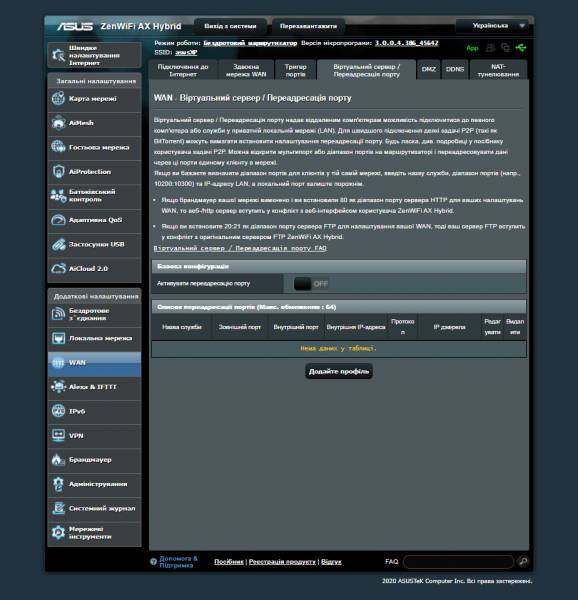Click the FAQ search magnifier icon

click(523, 561)
